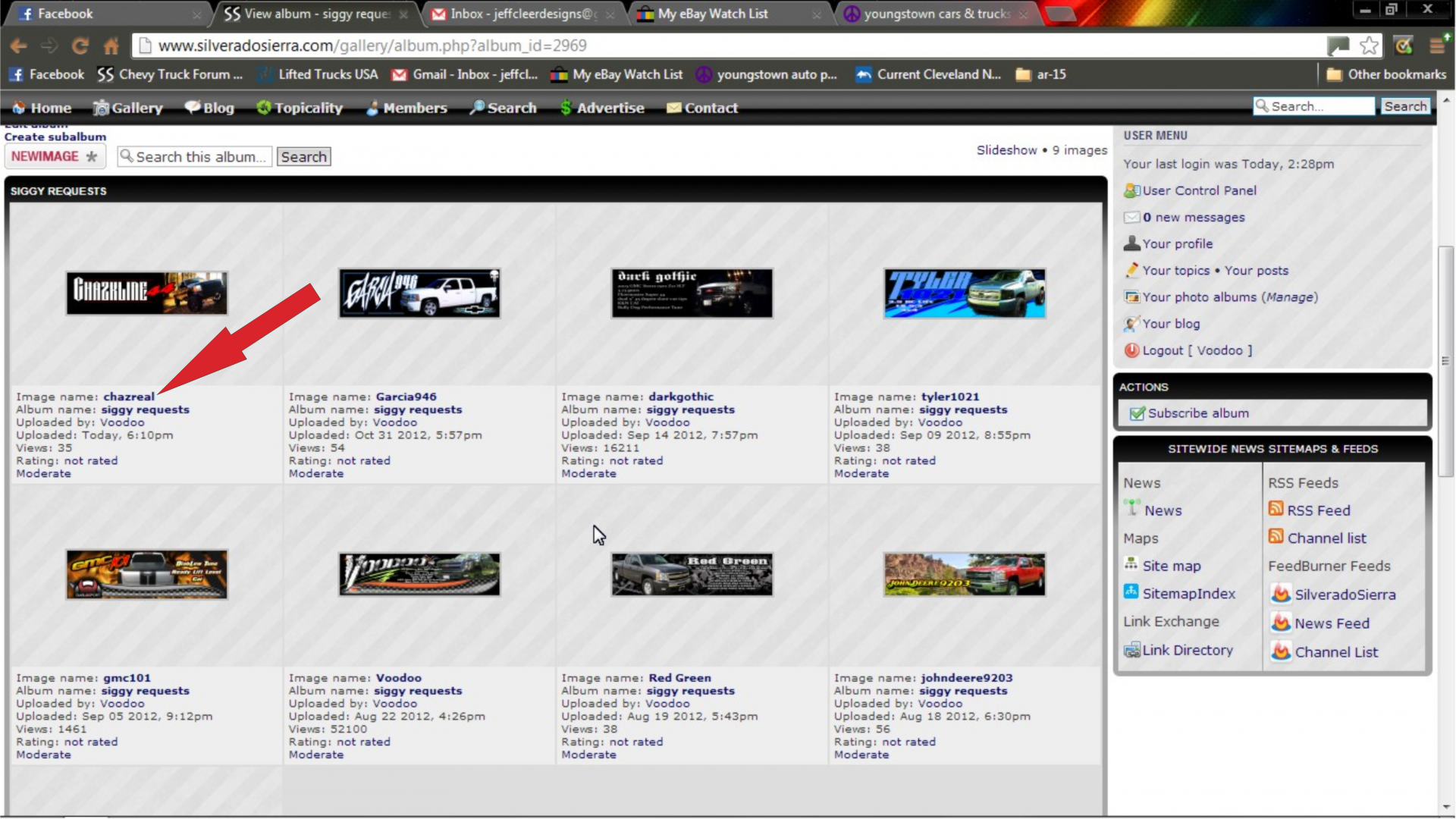Click the site search field at top right

click(1314, 106)
